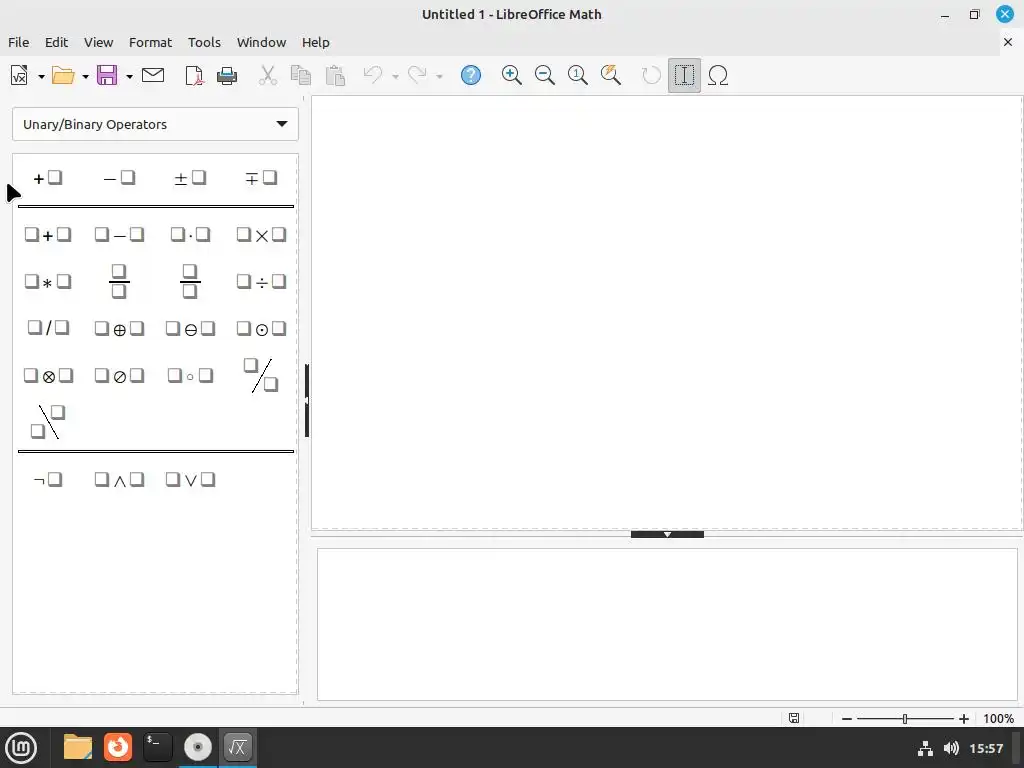Click the Update refresh icon

click(651, 75)
